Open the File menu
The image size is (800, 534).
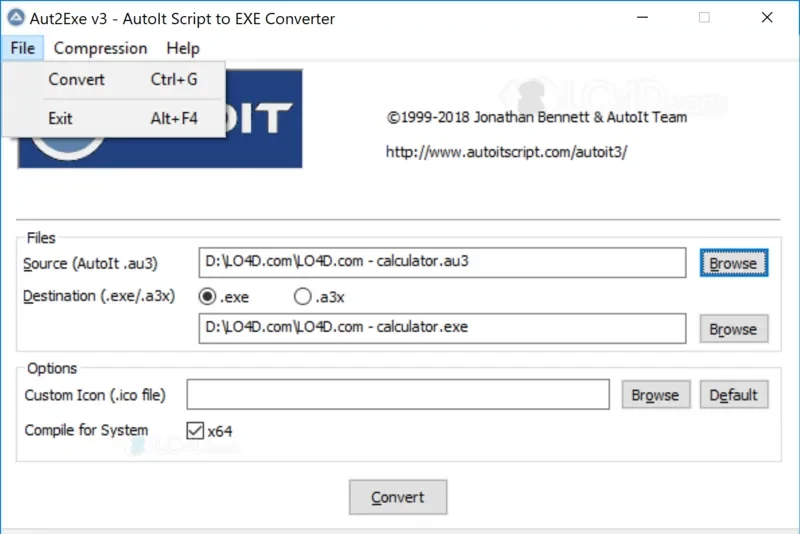[22, 48]
